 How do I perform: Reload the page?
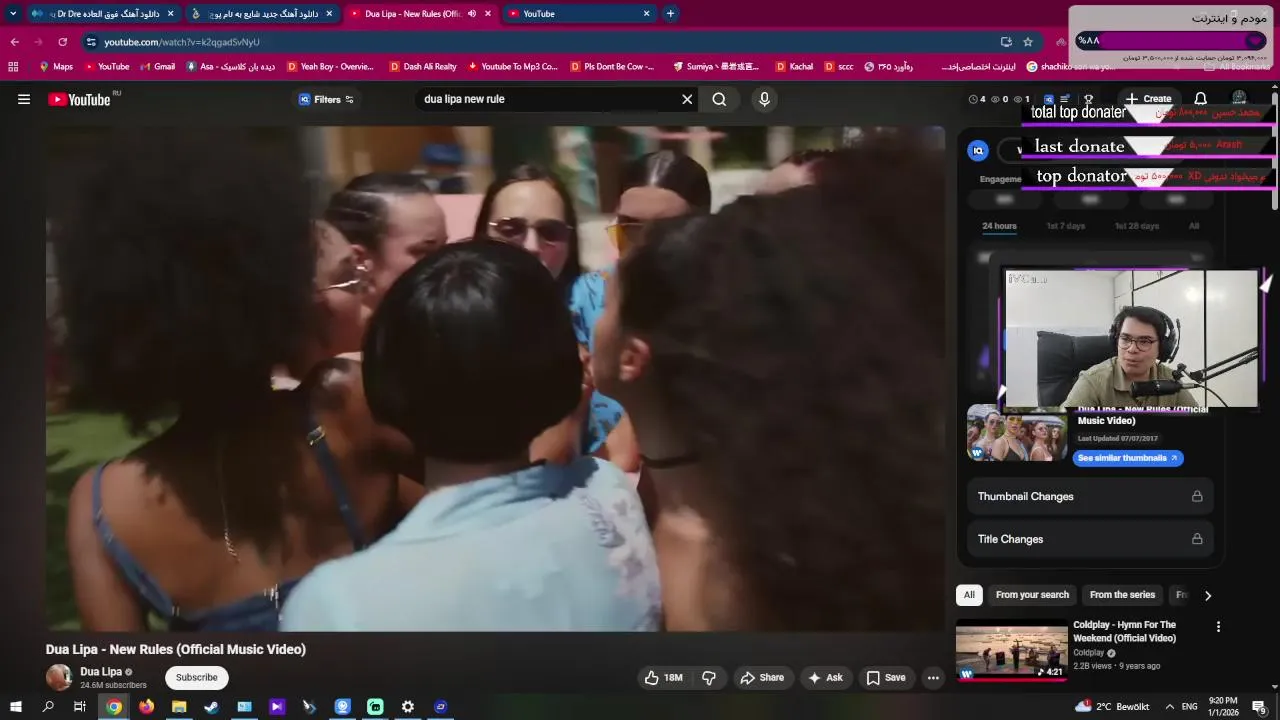pyautogui.click(x=62, y=42)
